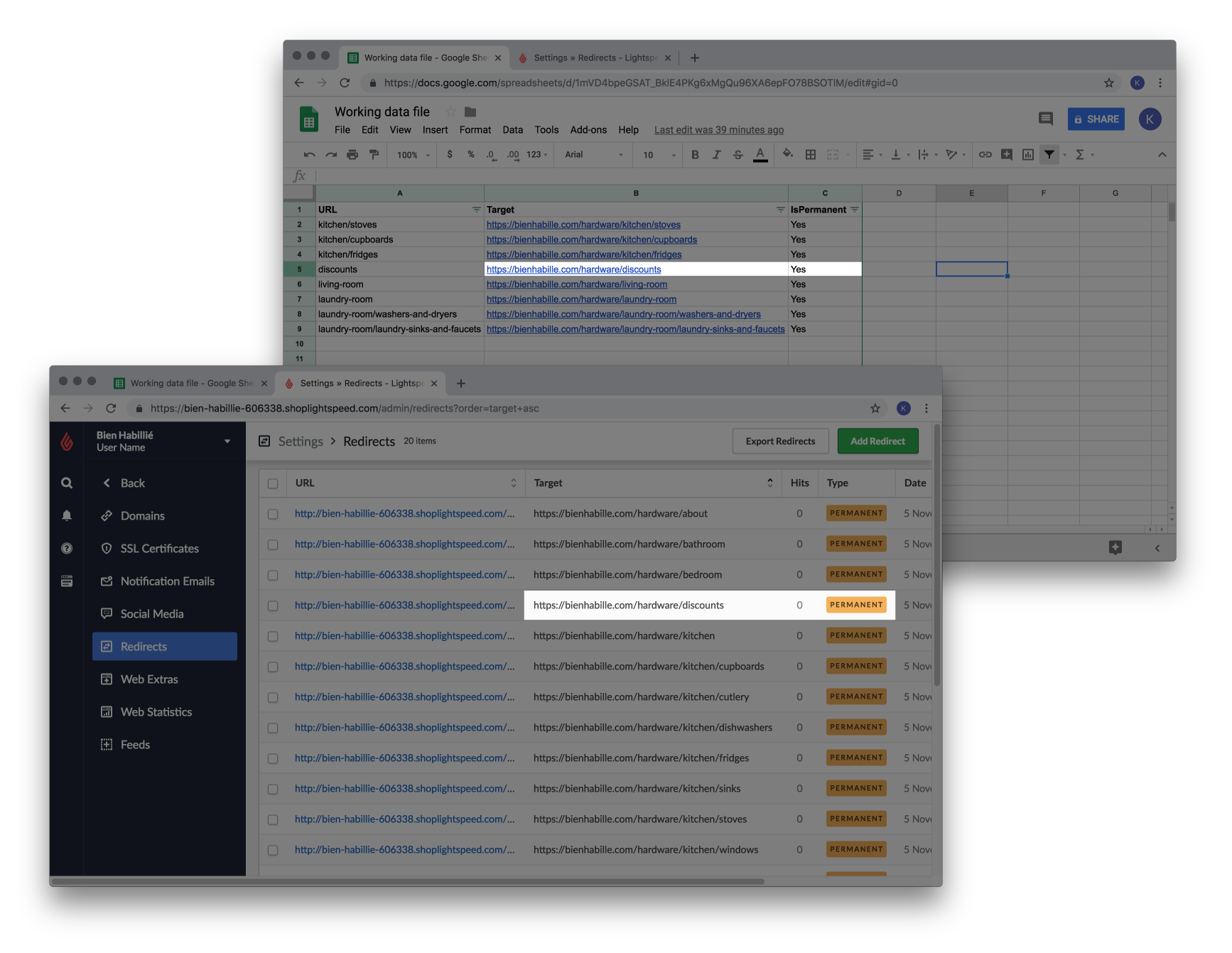Open text color picker in Sheets
The height and width of the screenshot is (953, 1232).
click(760, 154)
